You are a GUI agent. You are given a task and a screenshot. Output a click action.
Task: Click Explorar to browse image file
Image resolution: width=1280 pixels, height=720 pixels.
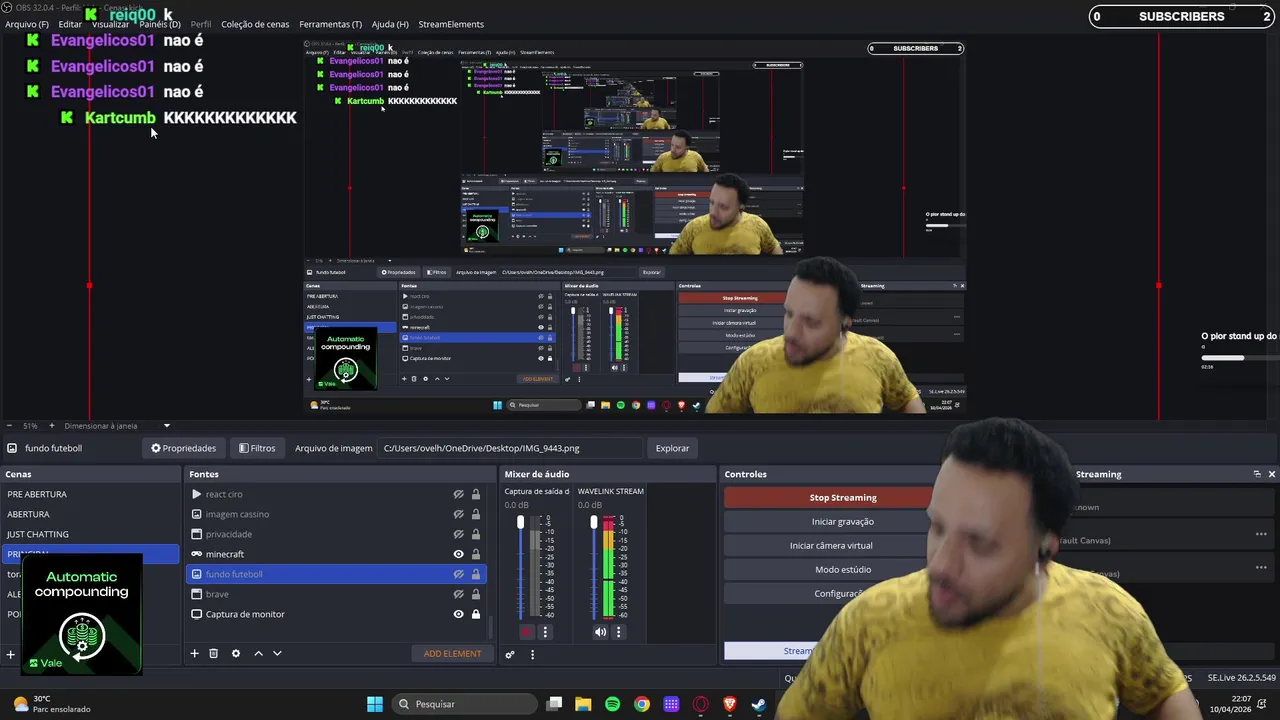click(672, 448)
